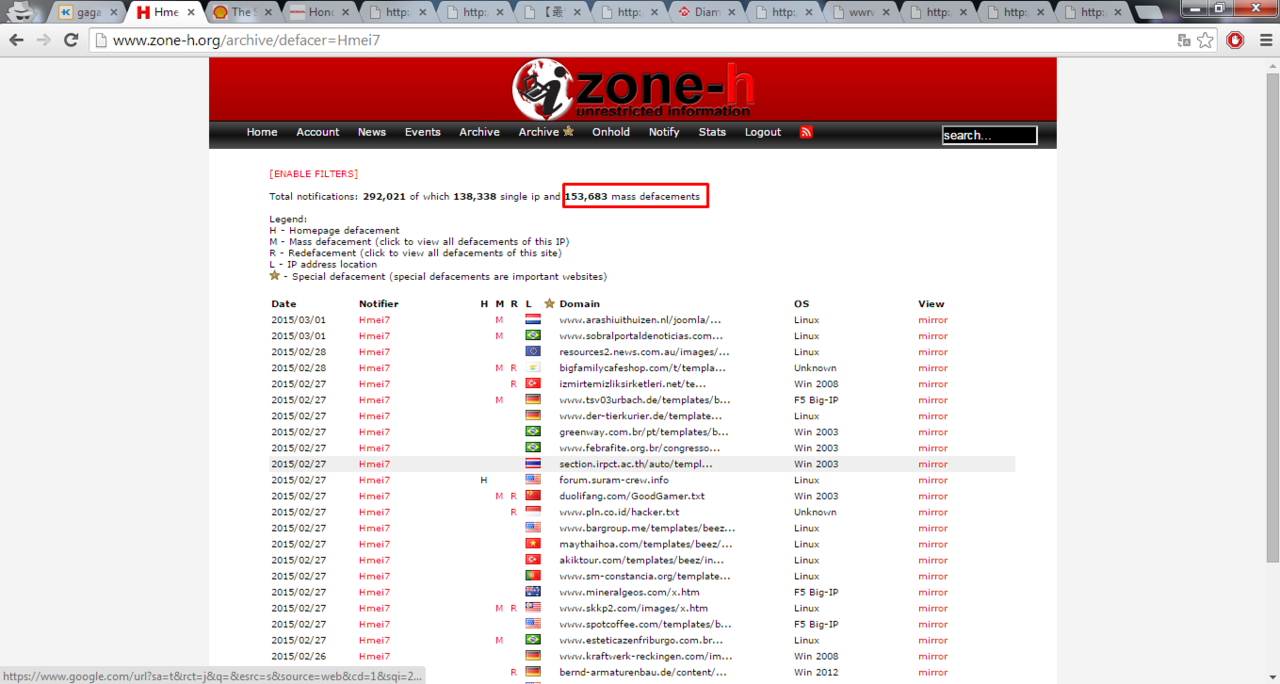Click Brazil flag for greenway.com.br row
Screen dimensions: 1280x684
(x=533, y=432)
